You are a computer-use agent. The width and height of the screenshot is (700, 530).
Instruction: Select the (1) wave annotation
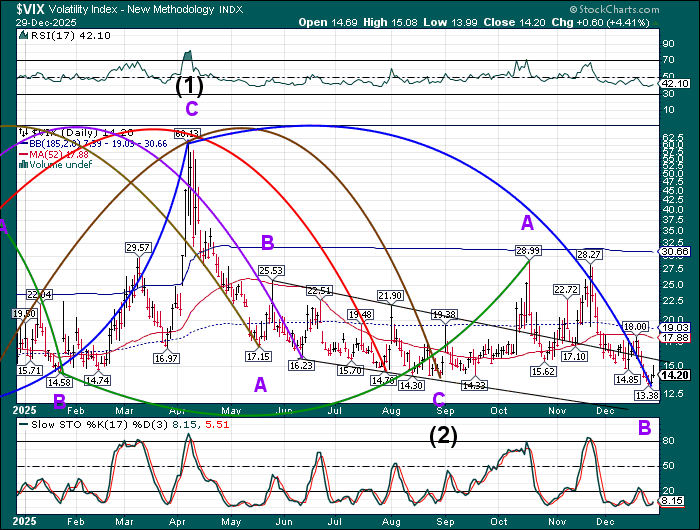pos(190,86)
